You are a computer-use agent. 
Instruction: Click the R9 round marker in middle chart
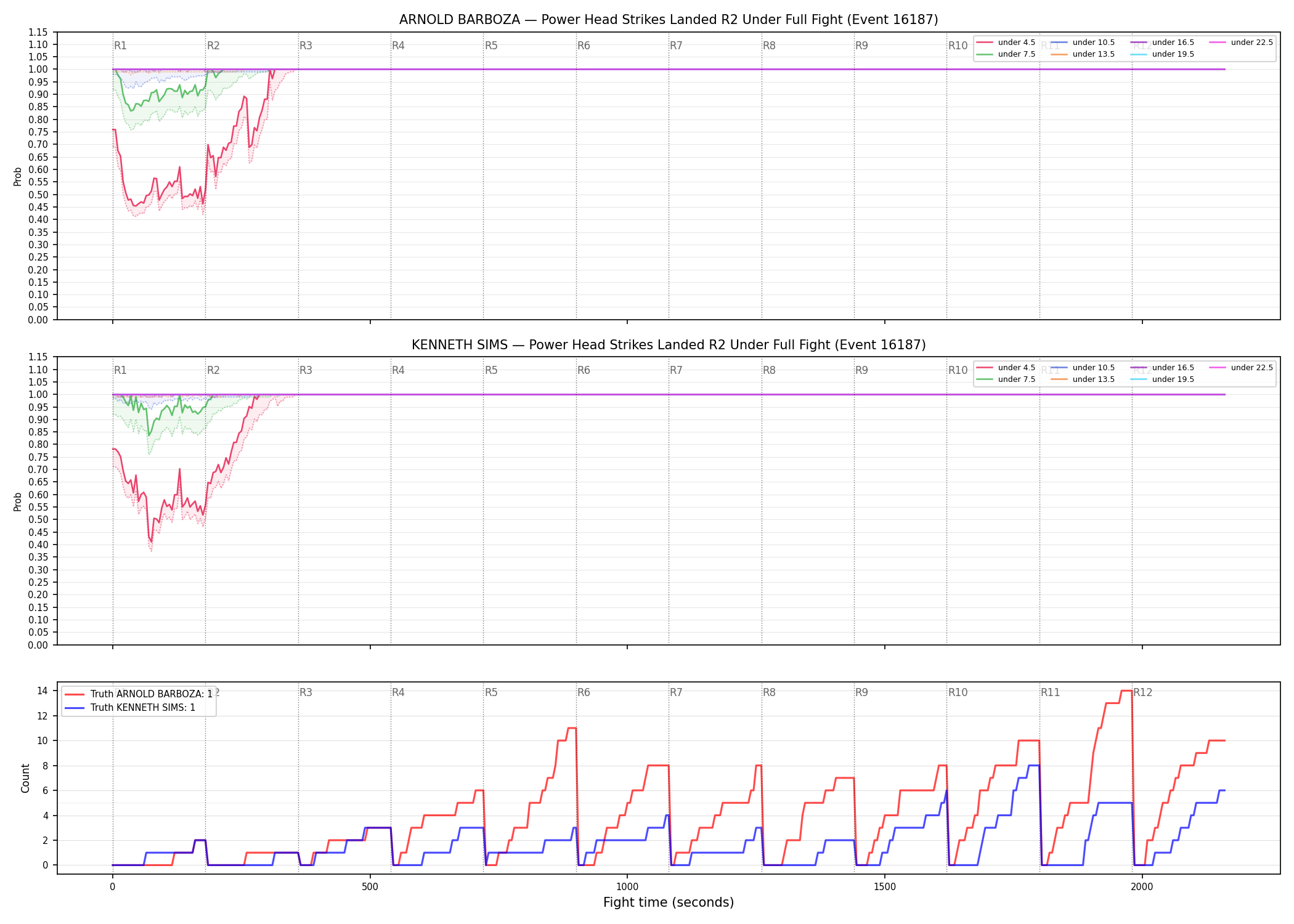click(861, 370)
